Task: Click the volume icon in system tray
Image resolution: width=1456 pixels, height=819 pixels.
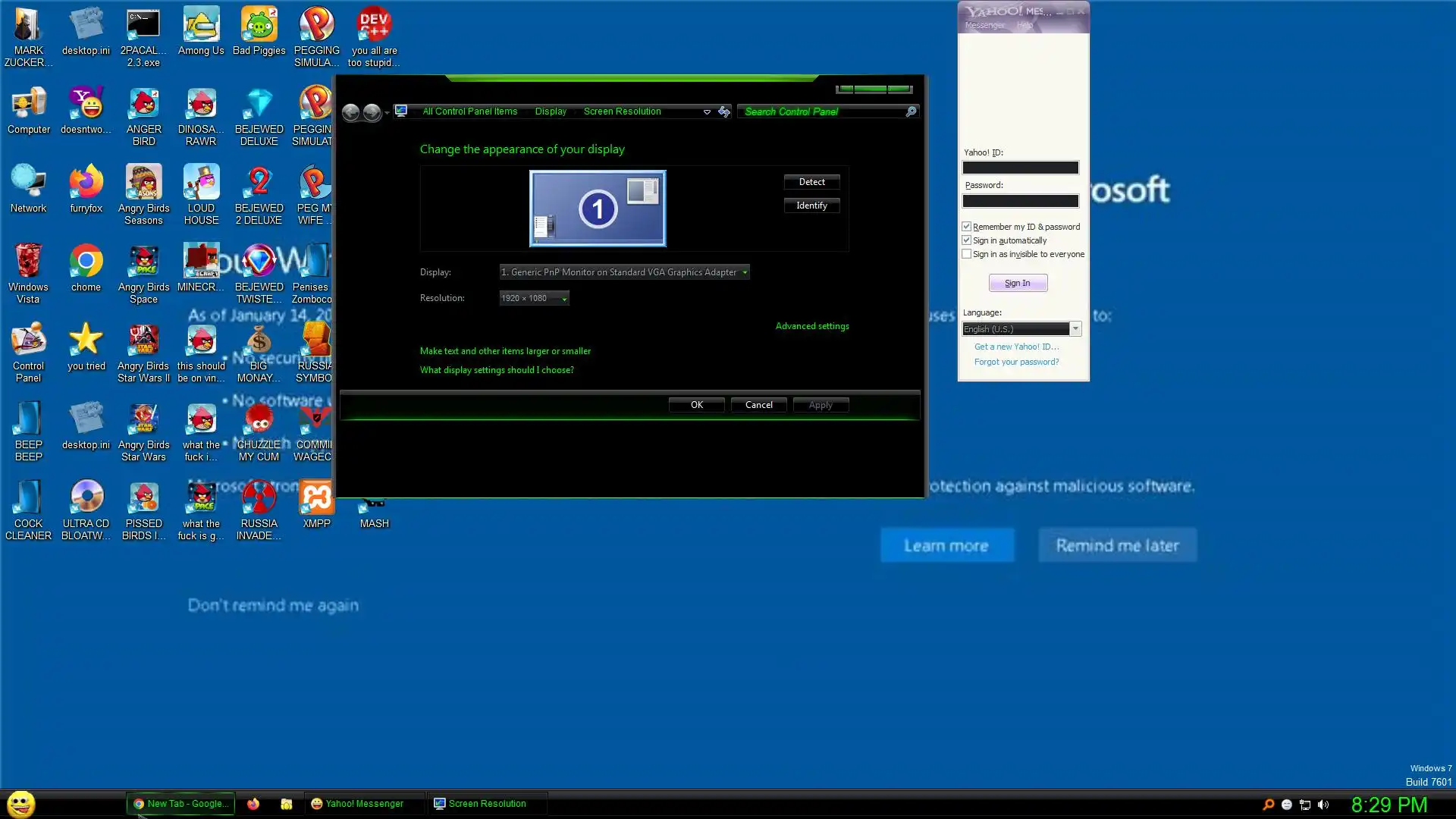Action: click(x=1323, y=805)
